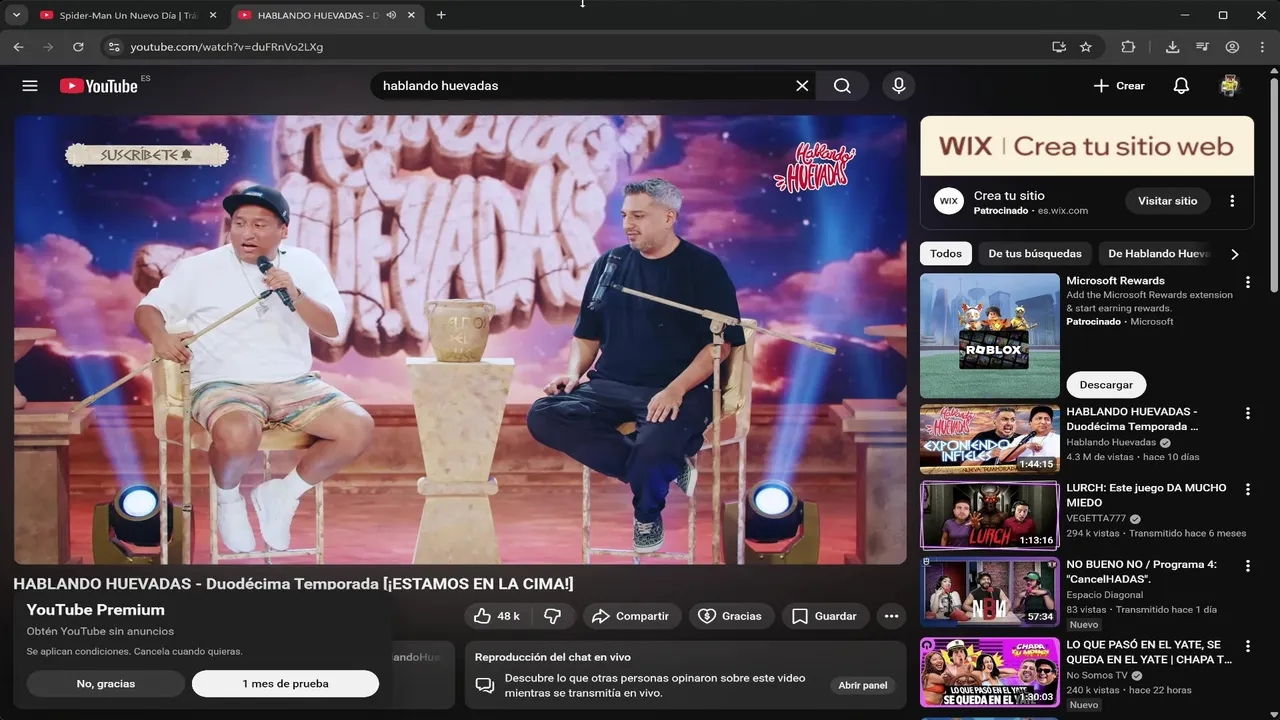Click Crea tu sitio ad title
Image resolution: width=1280 pixels, height=720 pixels.
(x=1009, y=196)
